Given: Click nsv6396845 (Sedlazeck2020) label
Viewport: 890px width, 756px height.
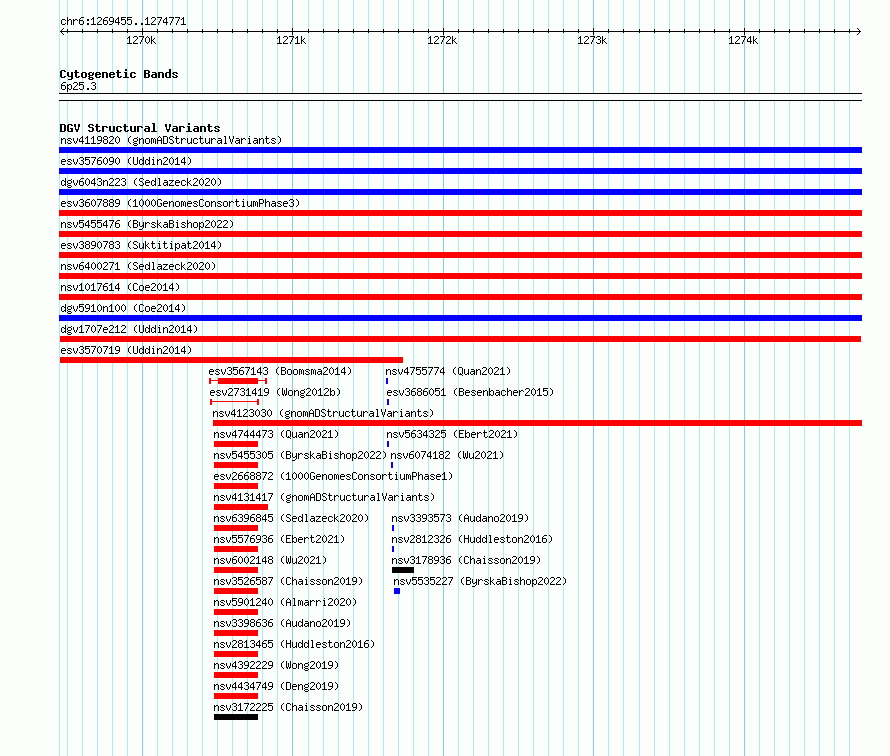Looking at the screenshot, I should tap(291, 518).
